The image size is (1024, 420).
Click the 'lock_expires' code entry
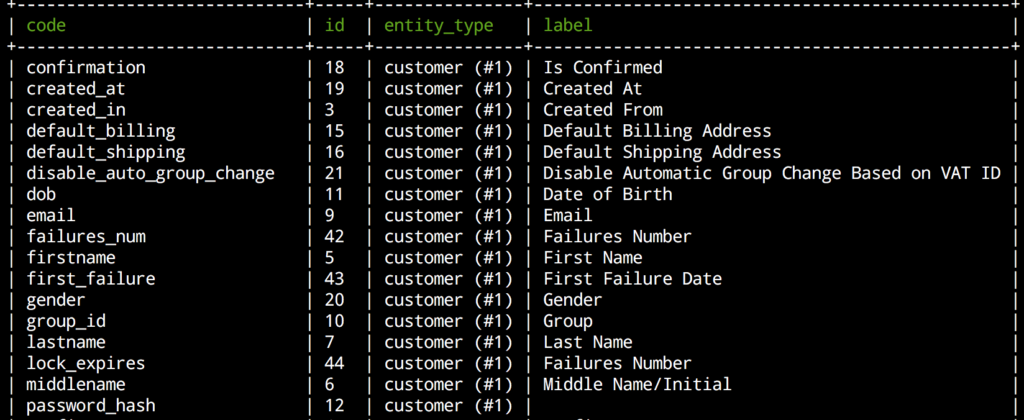click(x=86, y=363)
